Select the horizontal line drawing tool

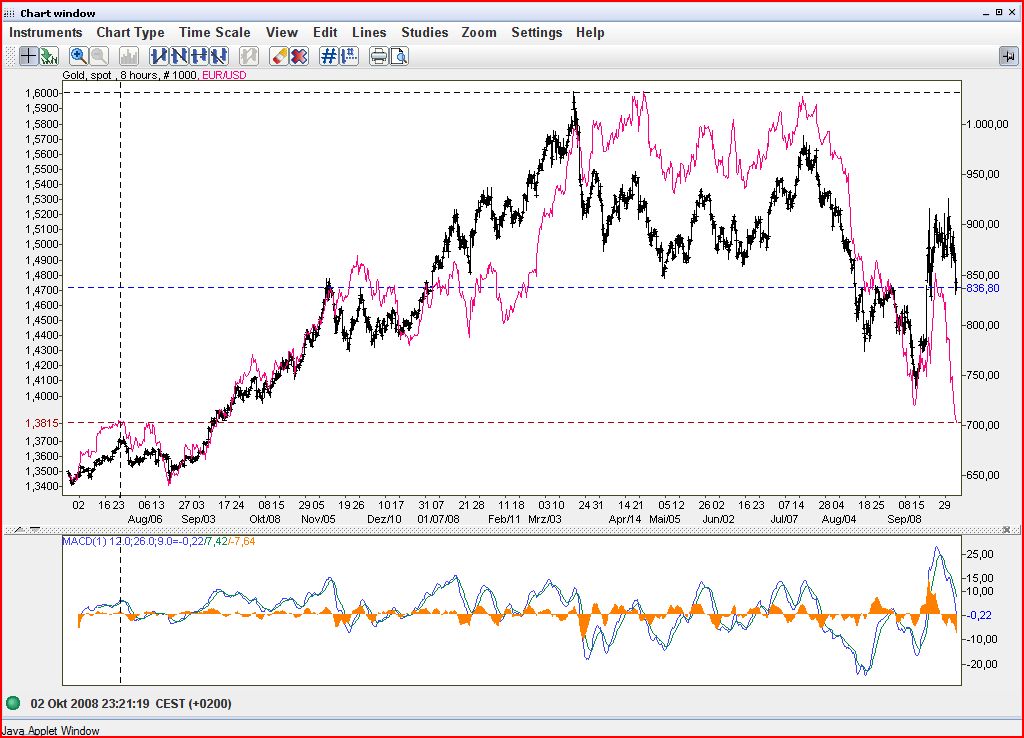(x=199, y=56)
